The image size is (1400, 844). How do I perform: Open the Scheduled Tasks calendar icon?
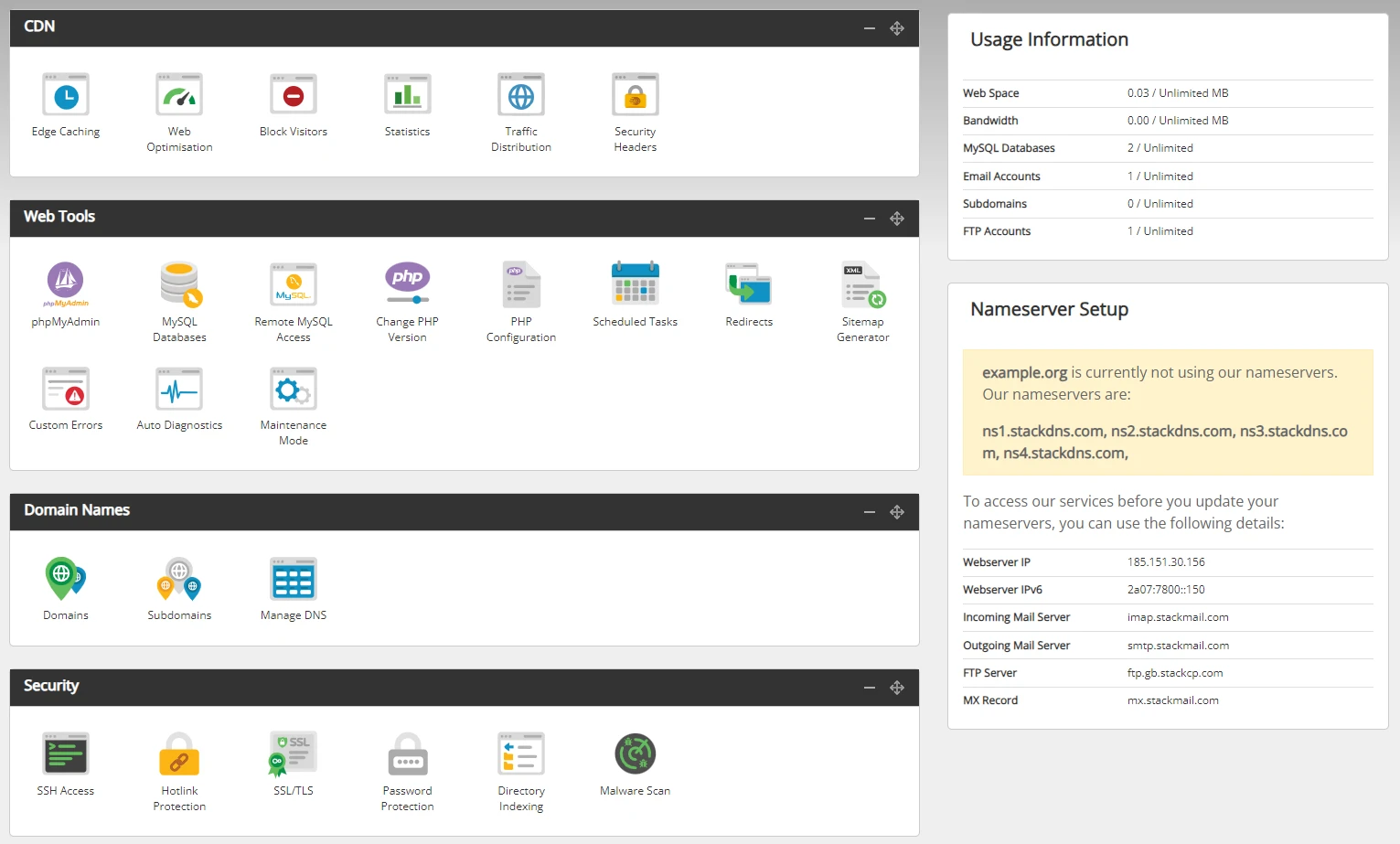[x=635, y=284]
